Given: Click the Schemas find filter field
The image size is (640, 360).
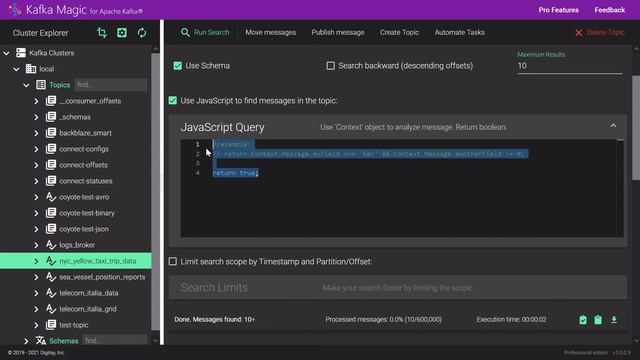Looking at the screenshot, I should (115, 340).
